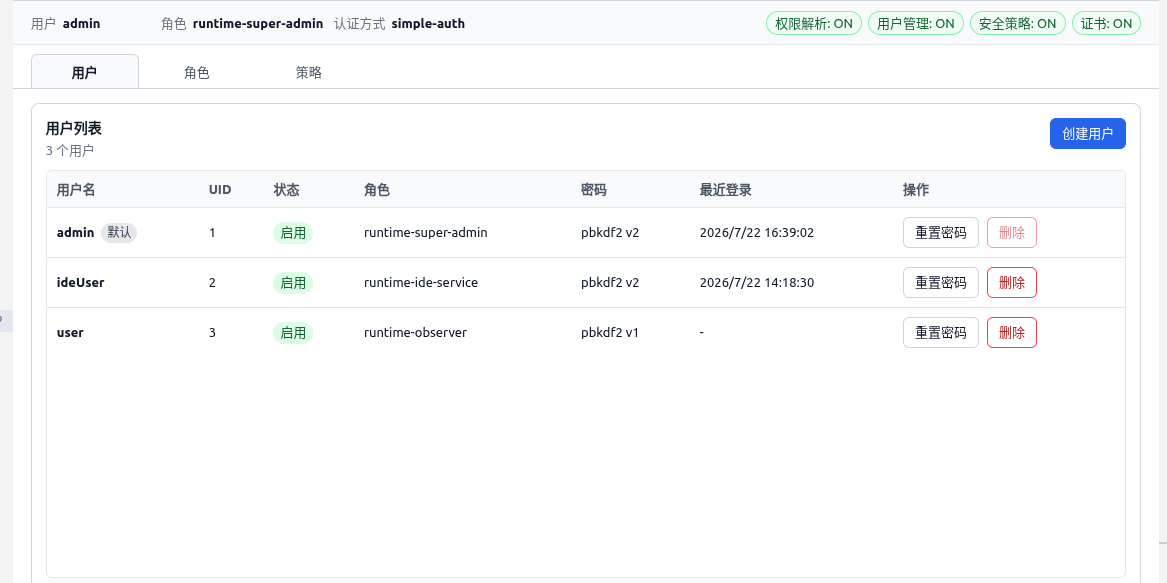Click the UID 2 cell
Screen dimensions: 1167x583
pos(212,283)
